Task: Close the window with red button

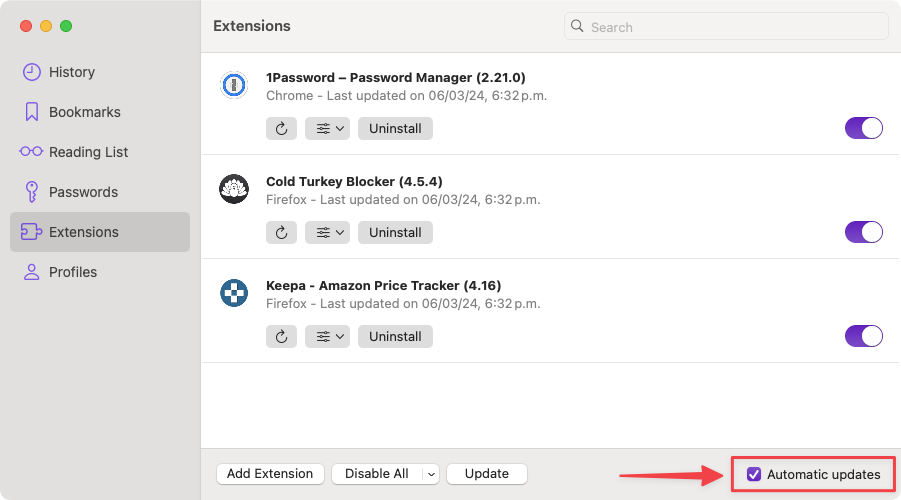Action: point(26,26)
